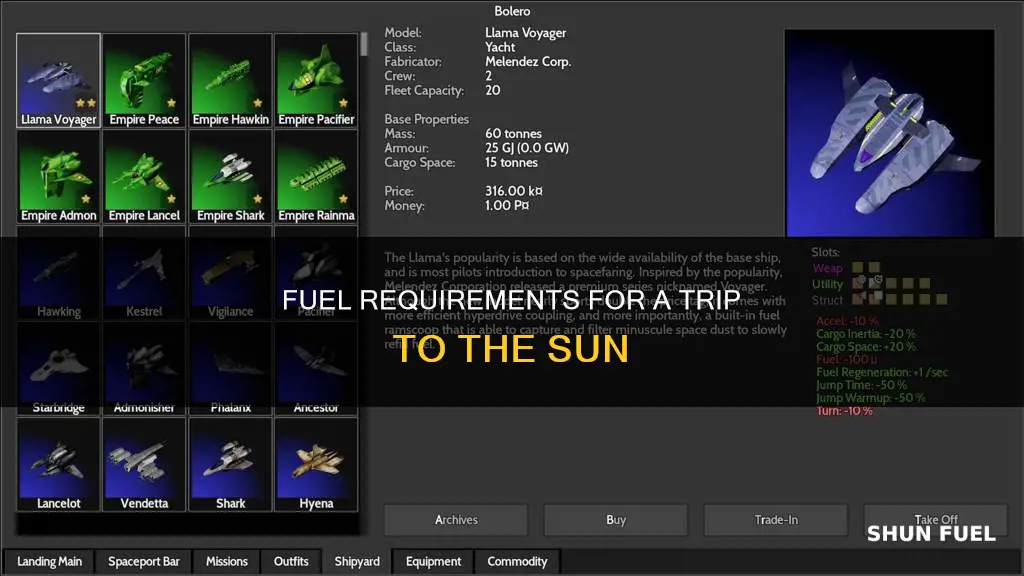1024x576 pixels.
Task: Select the Vigilance ship
Action: (231, 272)
